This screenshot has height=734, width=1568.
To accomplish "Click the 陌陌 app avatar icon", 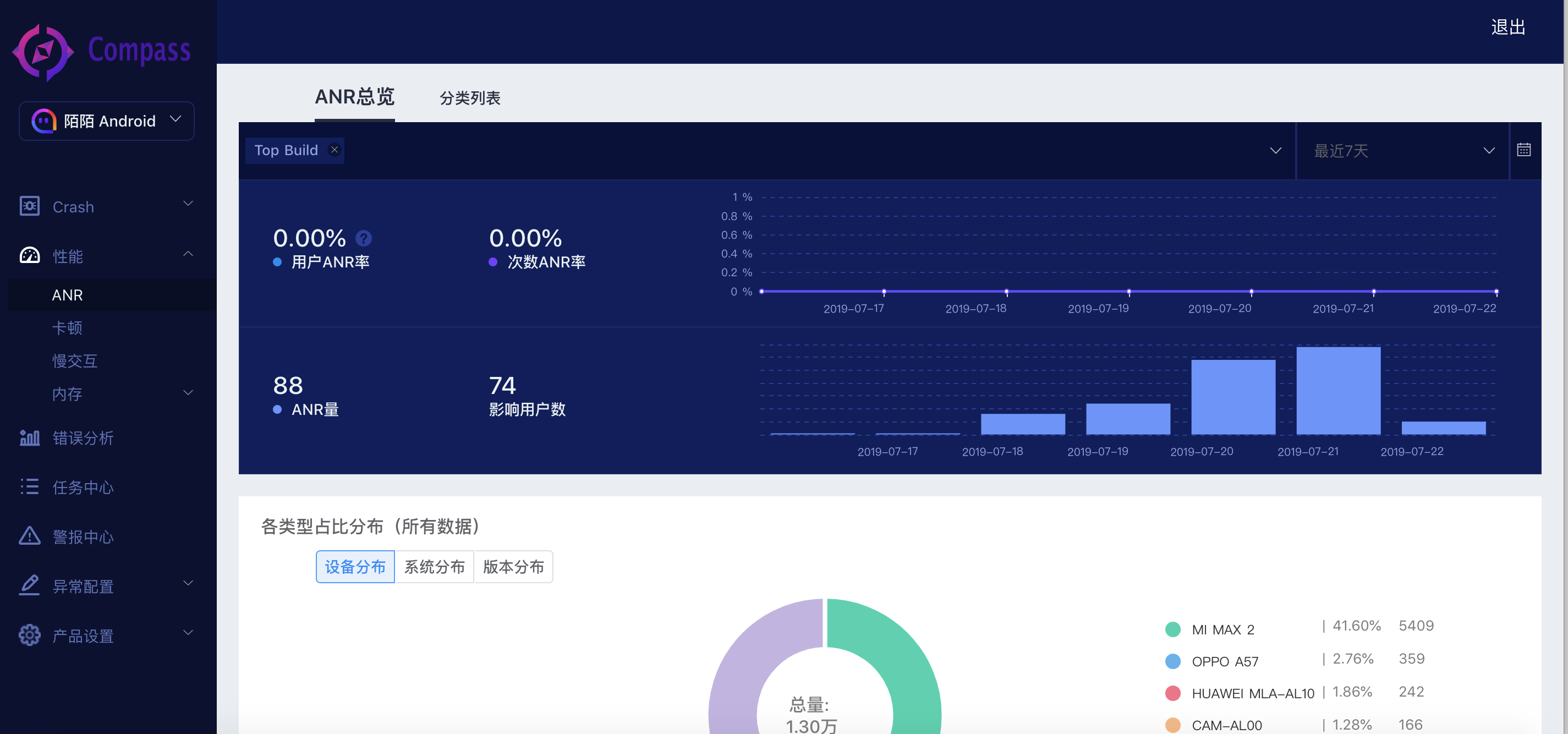I will point(44,121).
